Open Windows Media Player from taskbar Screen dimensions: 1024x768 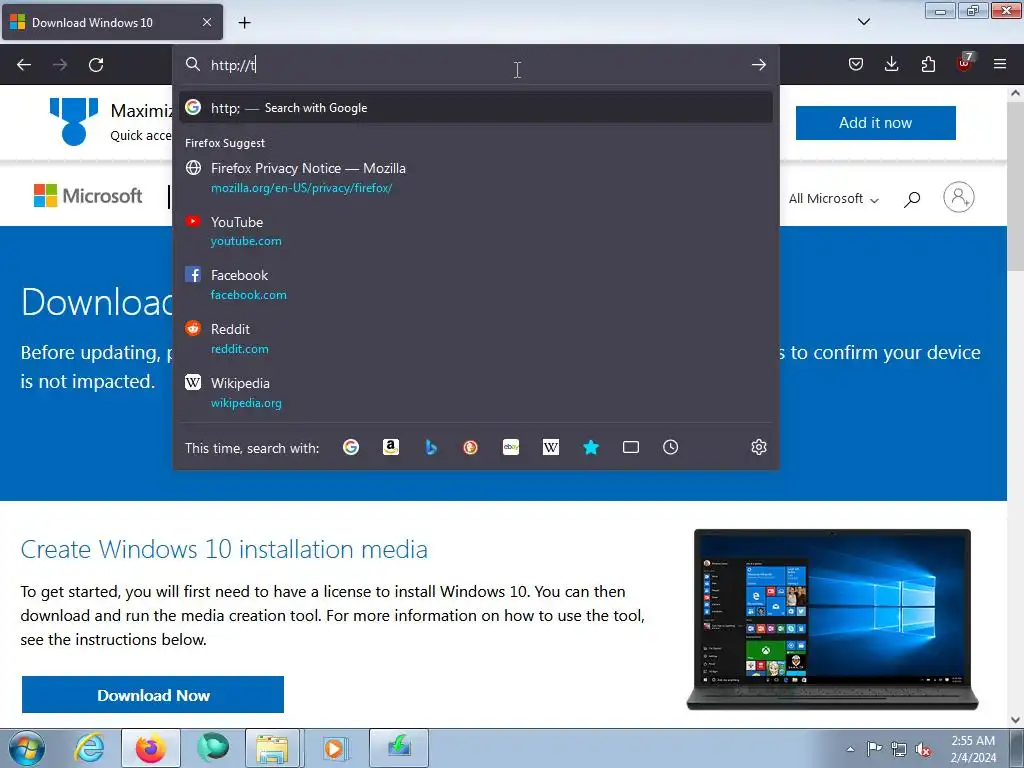click(334, 748)
